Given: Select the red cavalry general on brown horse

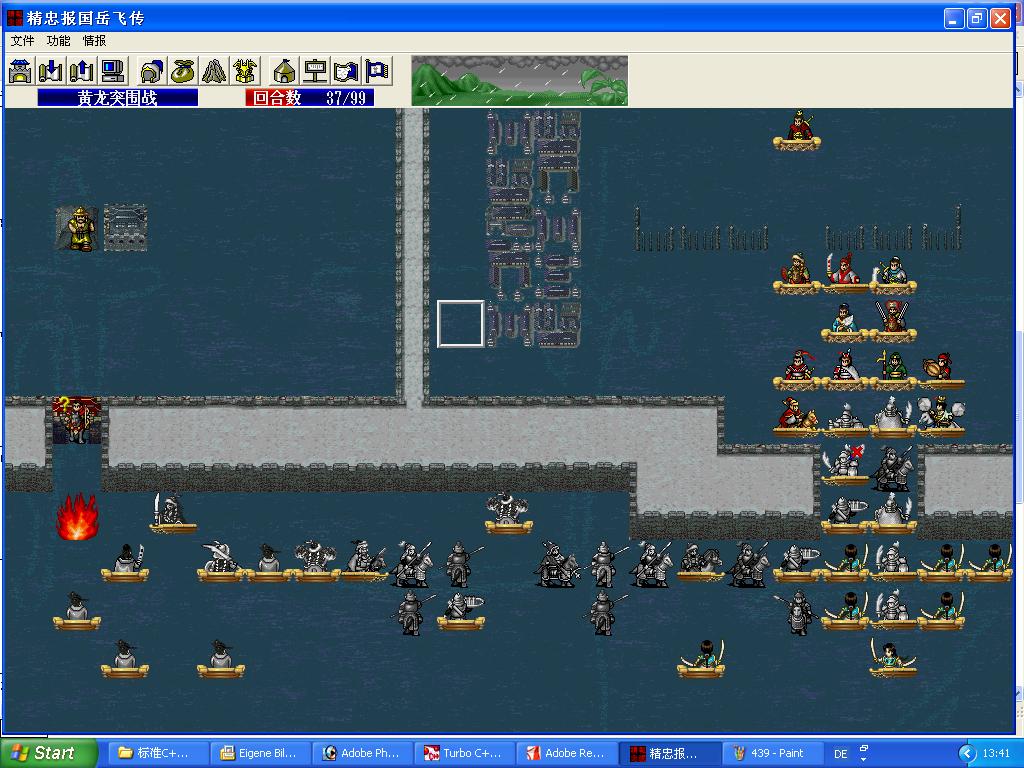Looking at the screenshot, I should 797,416.
